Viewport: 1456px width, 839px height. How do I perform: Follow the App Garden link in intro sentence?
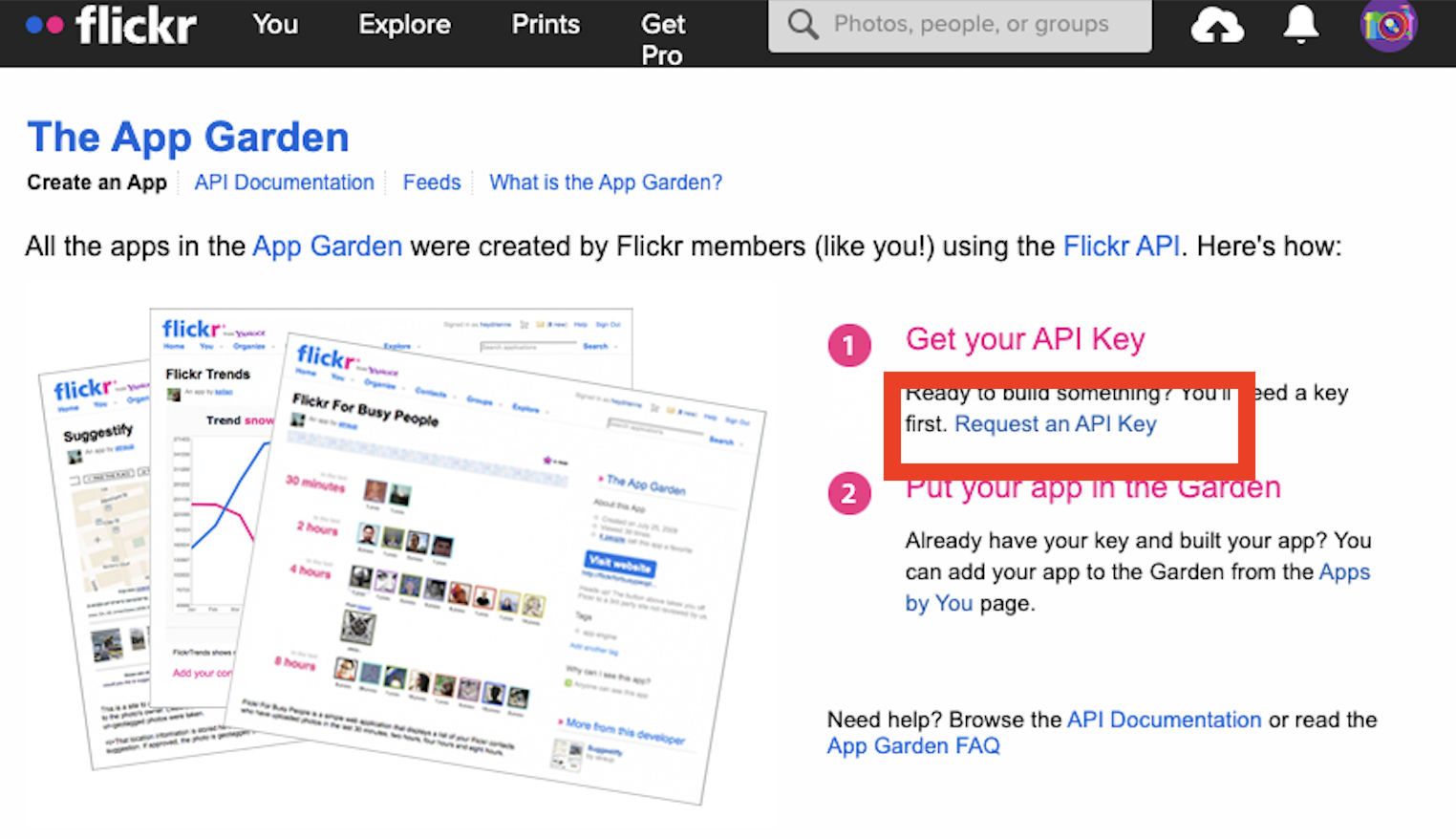tap(327, 247)
